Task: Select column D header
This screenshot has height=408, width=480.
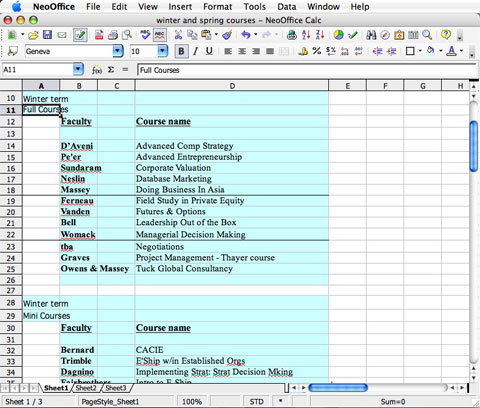Action: point(232,86)
